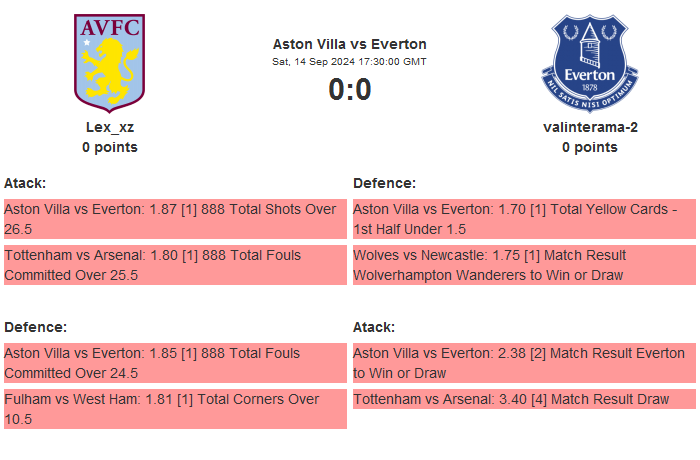Click the Aston Villa club crest
This screenshot has width=700, height=460.
point(110,62)
